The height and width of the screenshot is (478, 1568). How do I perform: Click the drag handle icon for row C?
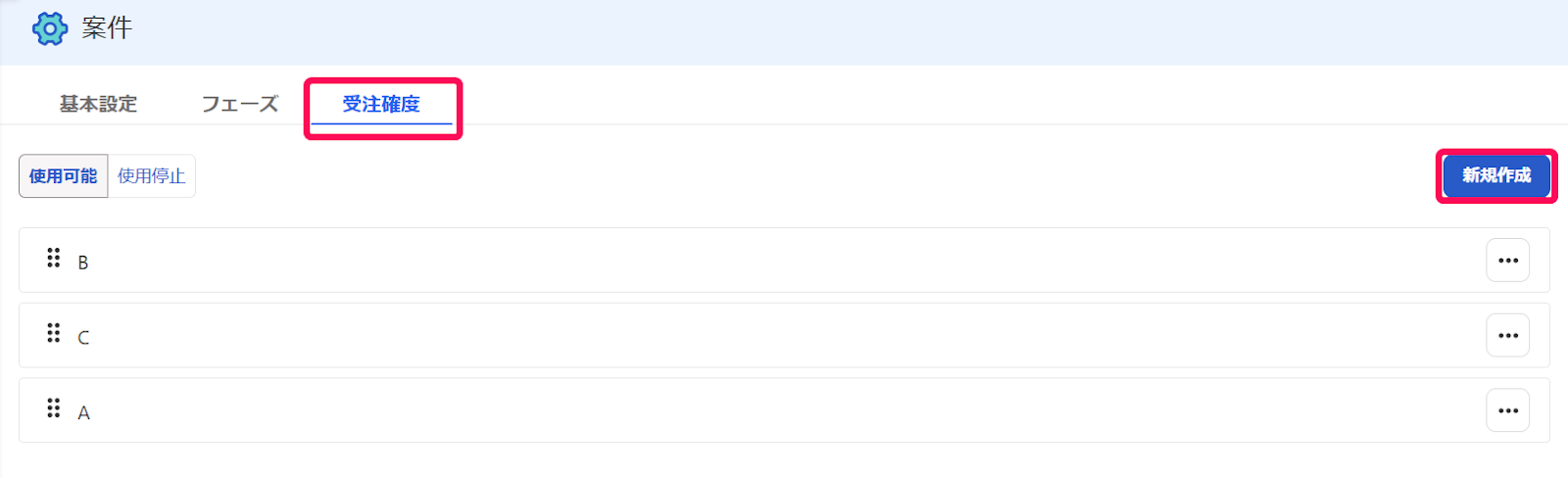click(x=54, y=333)
